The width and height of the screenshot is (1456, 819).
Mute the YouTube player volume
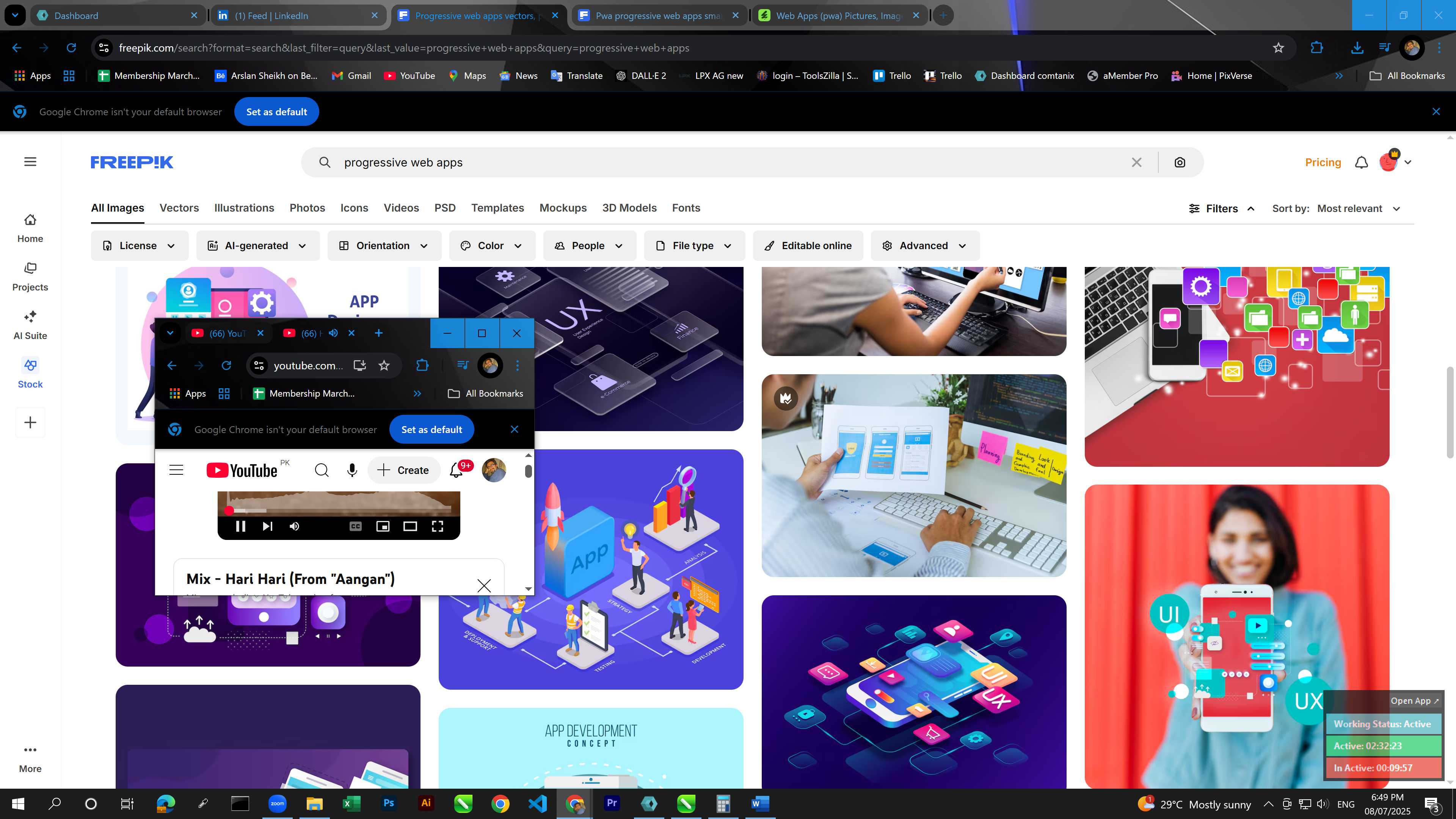coord(294,526)
